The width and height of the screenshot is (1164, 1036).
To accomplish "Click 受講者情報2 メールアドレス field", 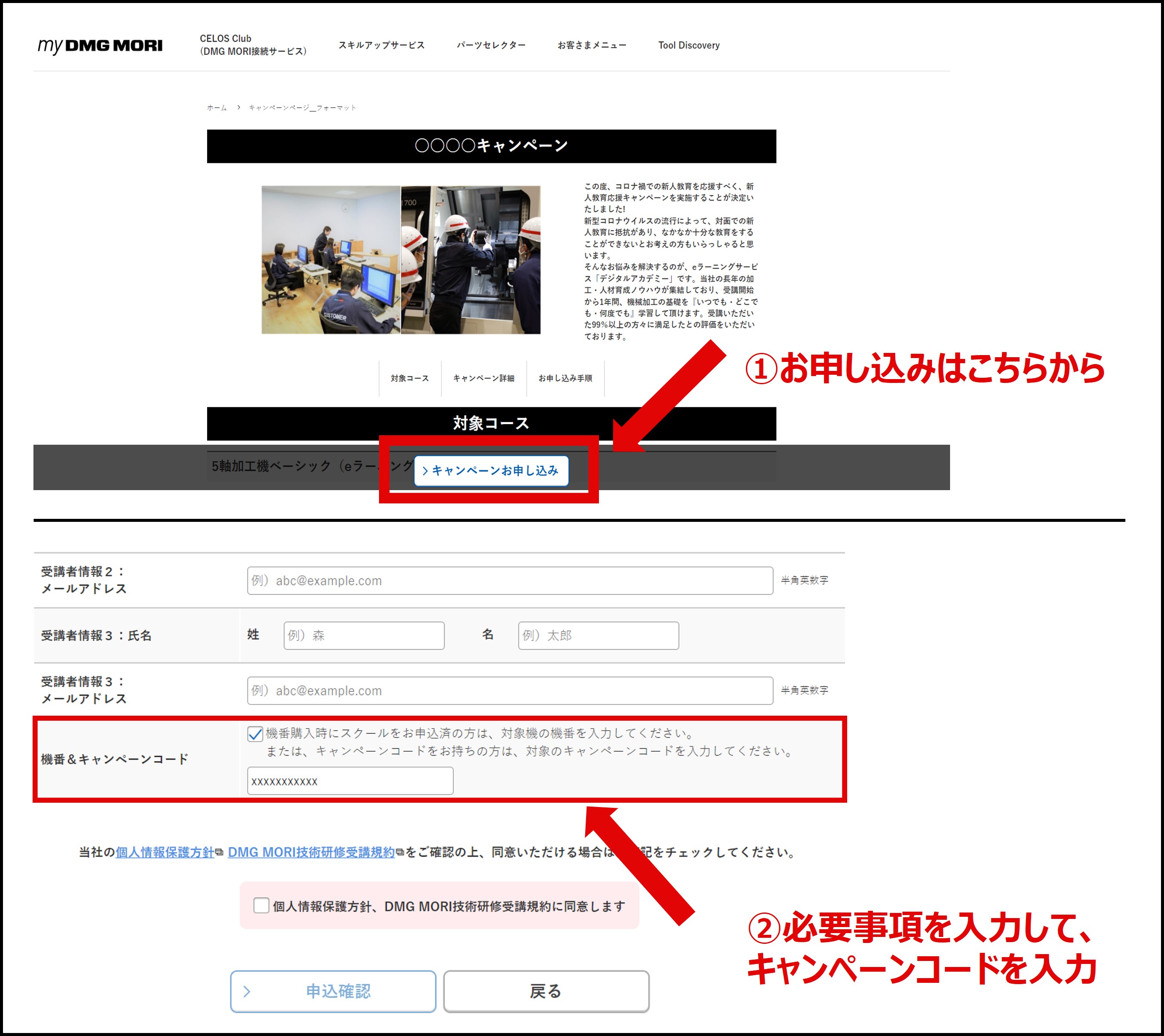I will 510,580.
